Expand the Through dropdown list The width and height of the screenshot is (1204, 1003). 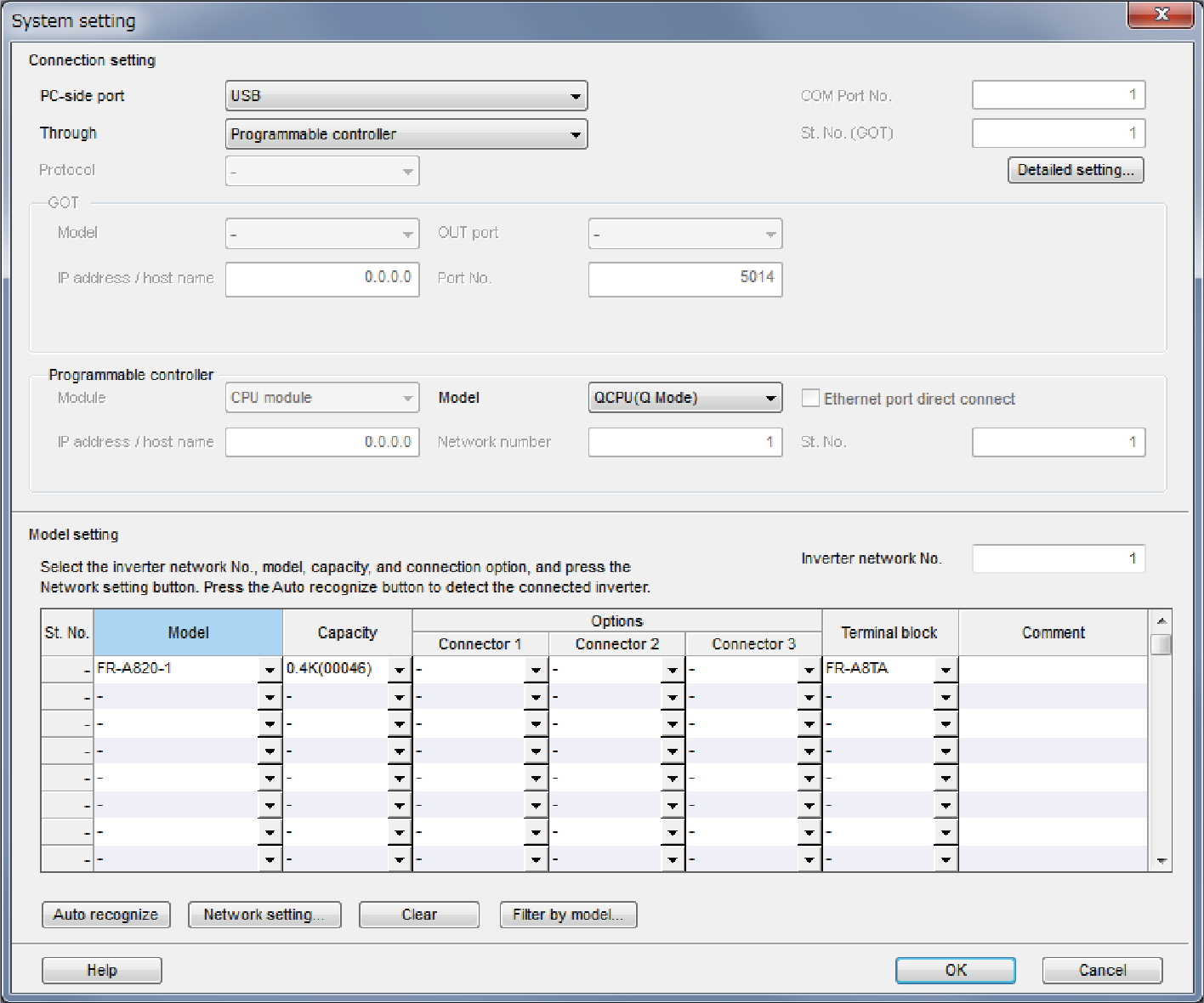406,134
